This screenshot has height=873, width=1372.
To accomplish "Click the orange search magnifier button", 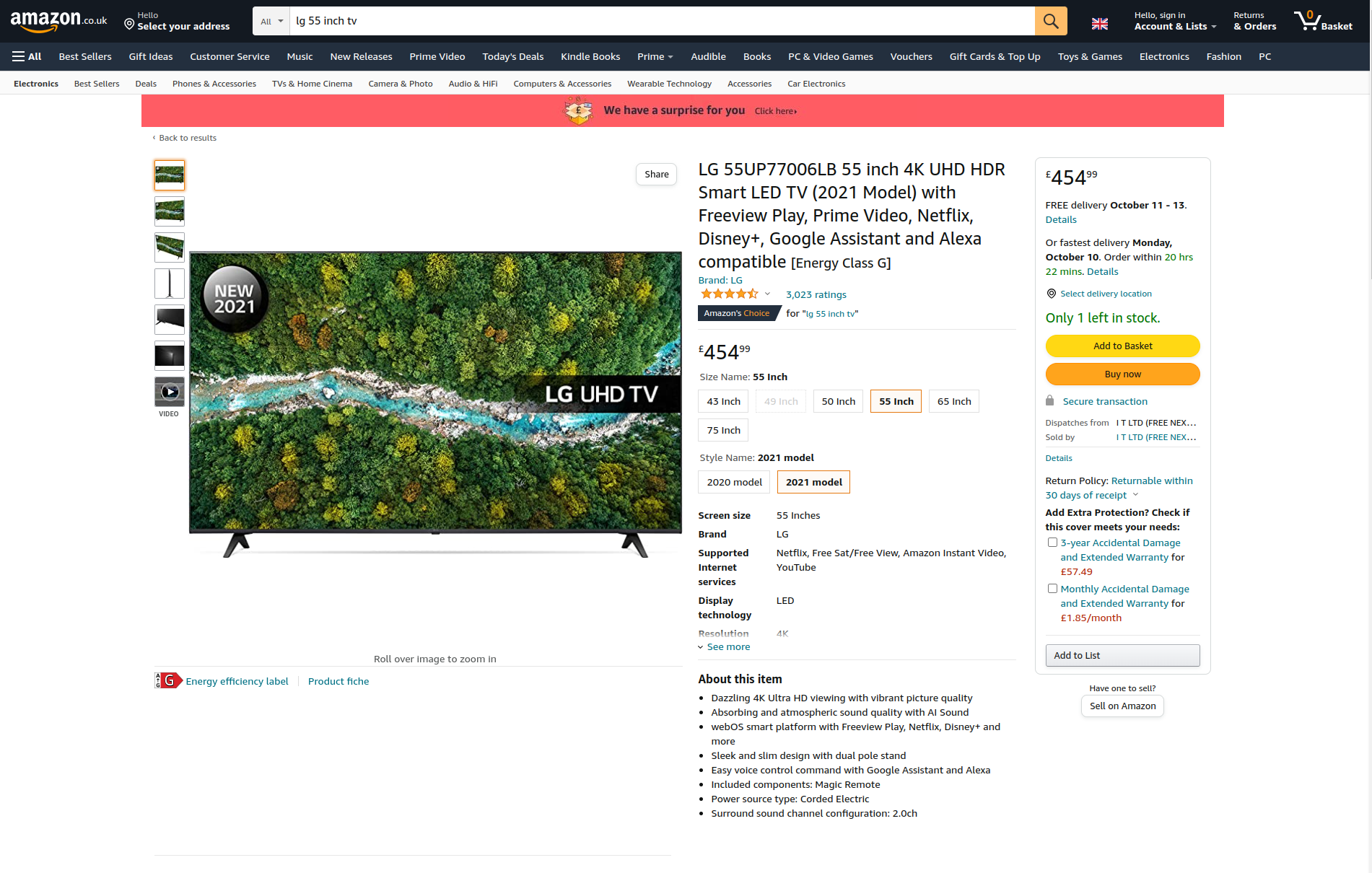I will (x=1050, y=21).
